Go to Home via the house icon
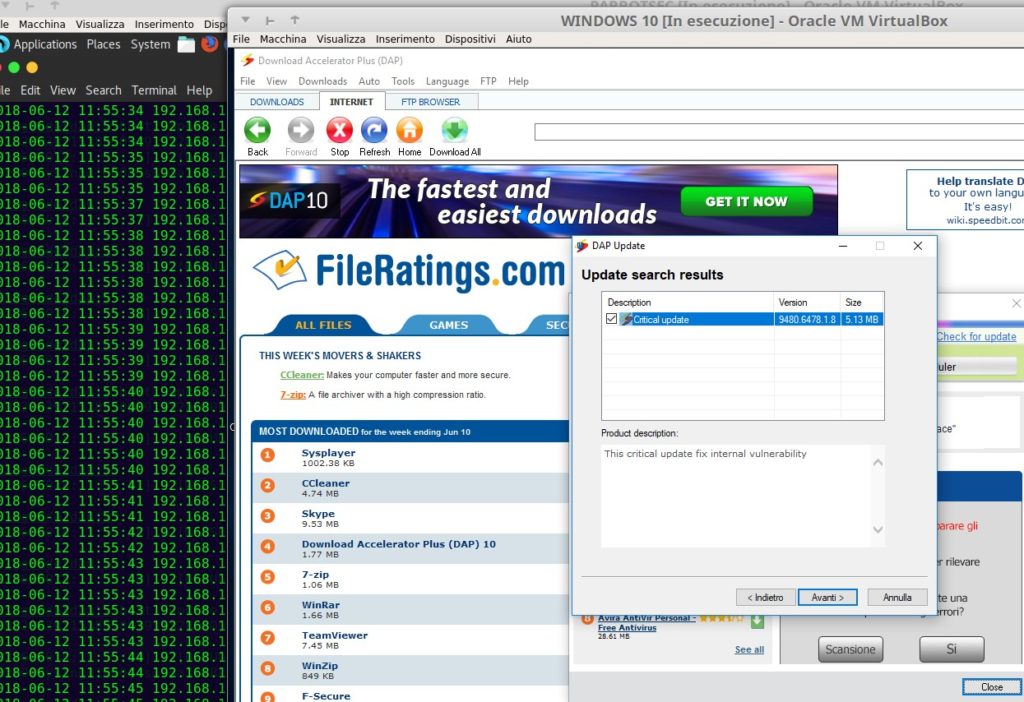1024x702 pixels. click(x=409, y=130)
